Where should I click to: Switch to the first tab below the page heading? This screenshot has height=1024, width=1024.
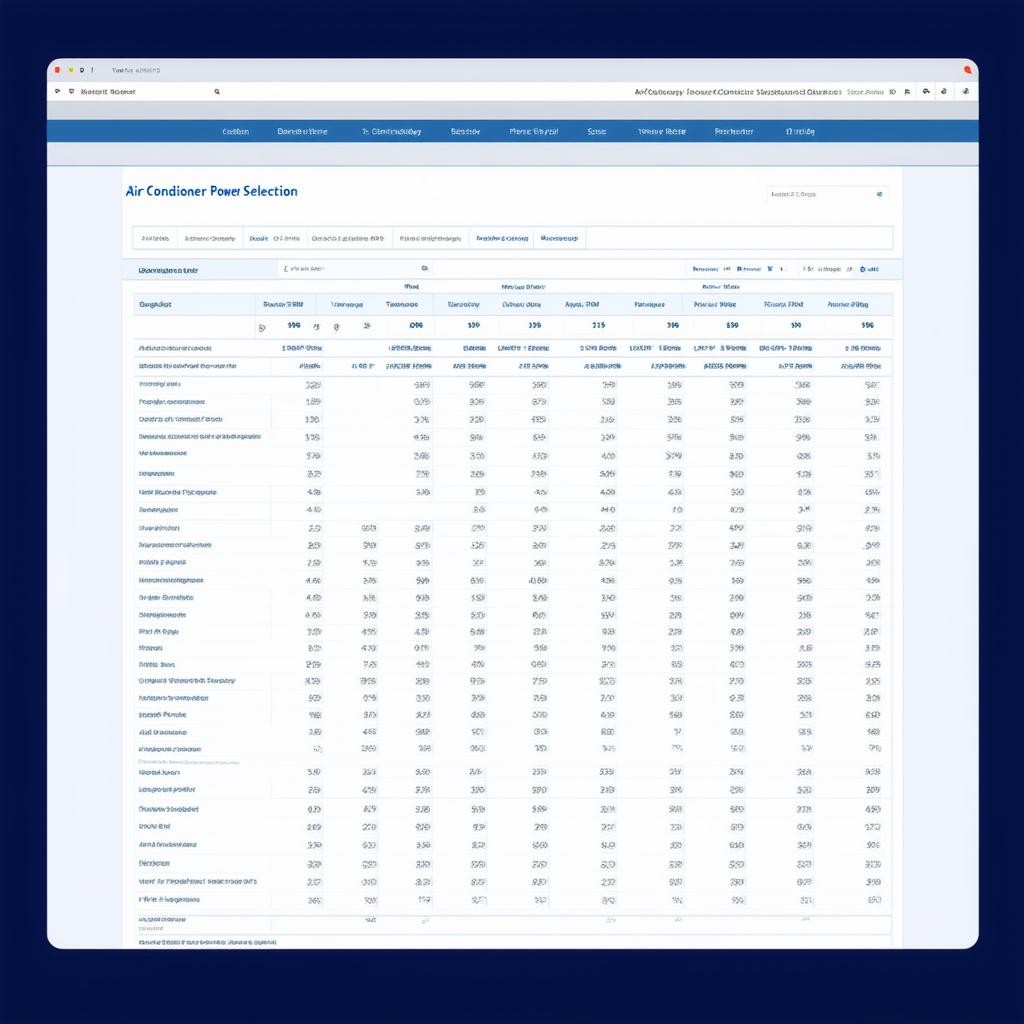(x=155, y=239)
